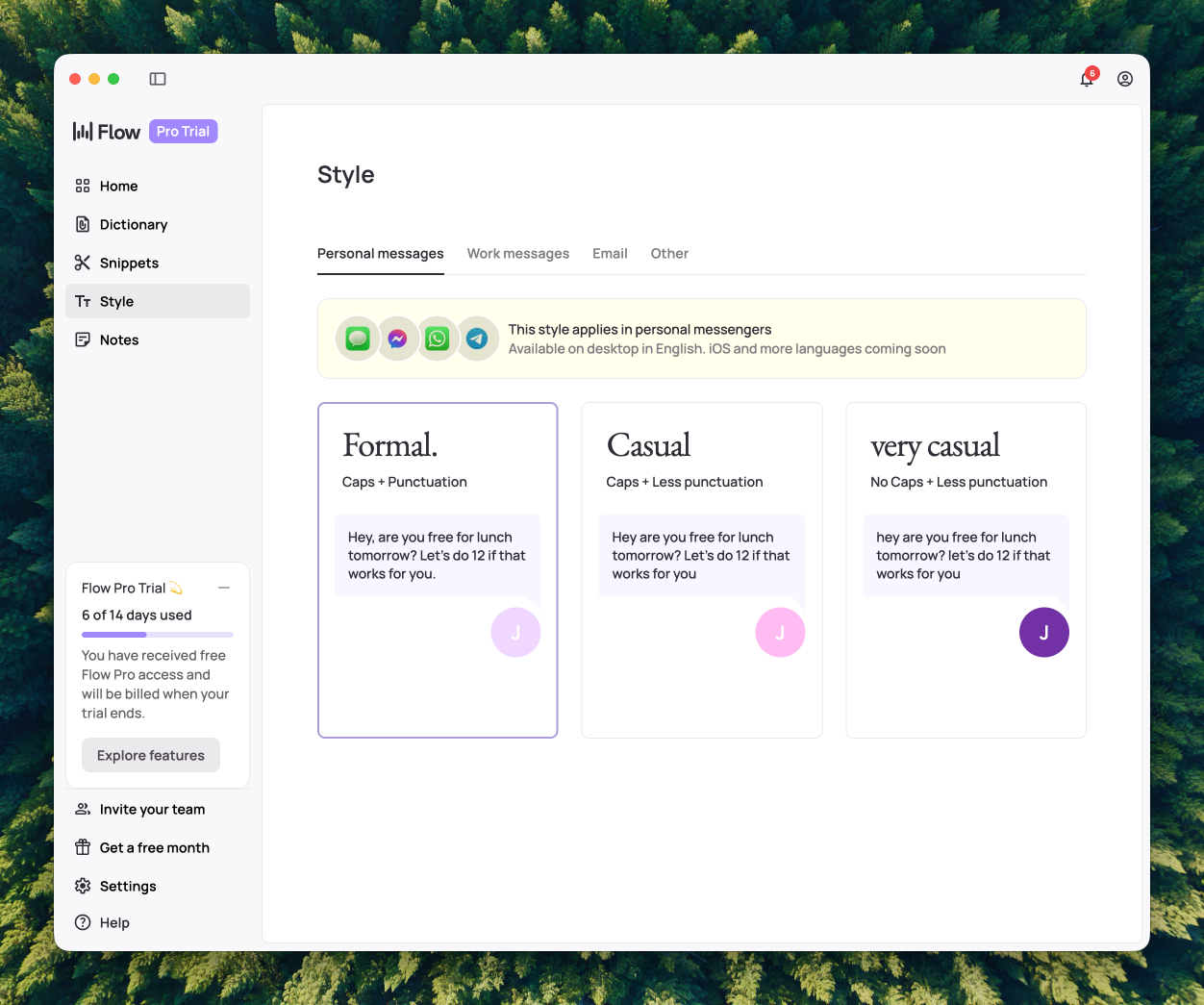Click the WhatsApp messenger icon
Screen dimensions: 1204x1005
438,339
